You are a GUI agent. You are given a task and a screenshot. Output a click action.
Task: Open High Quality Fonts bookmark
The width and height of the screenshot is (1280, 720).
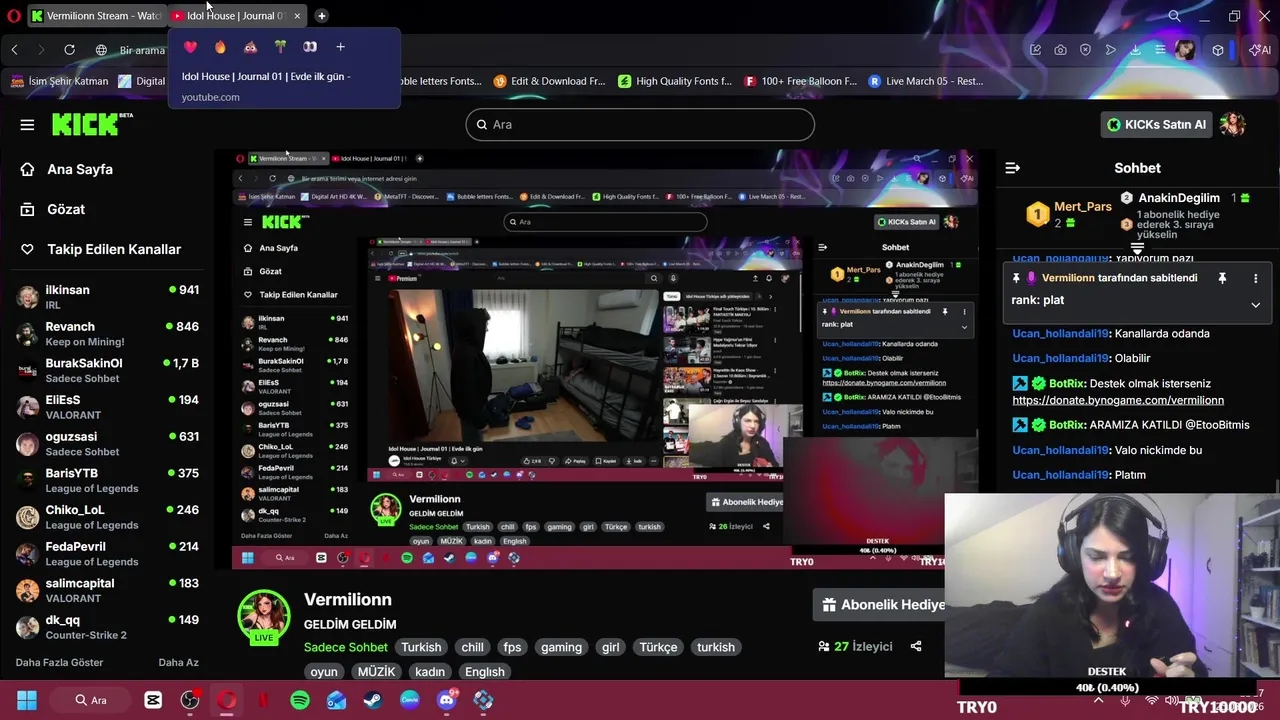(675, 81)
